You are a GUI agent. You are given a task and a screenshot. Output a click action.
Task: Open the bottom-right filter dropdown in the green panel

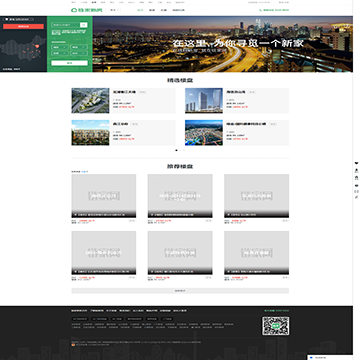pos(79,53)
